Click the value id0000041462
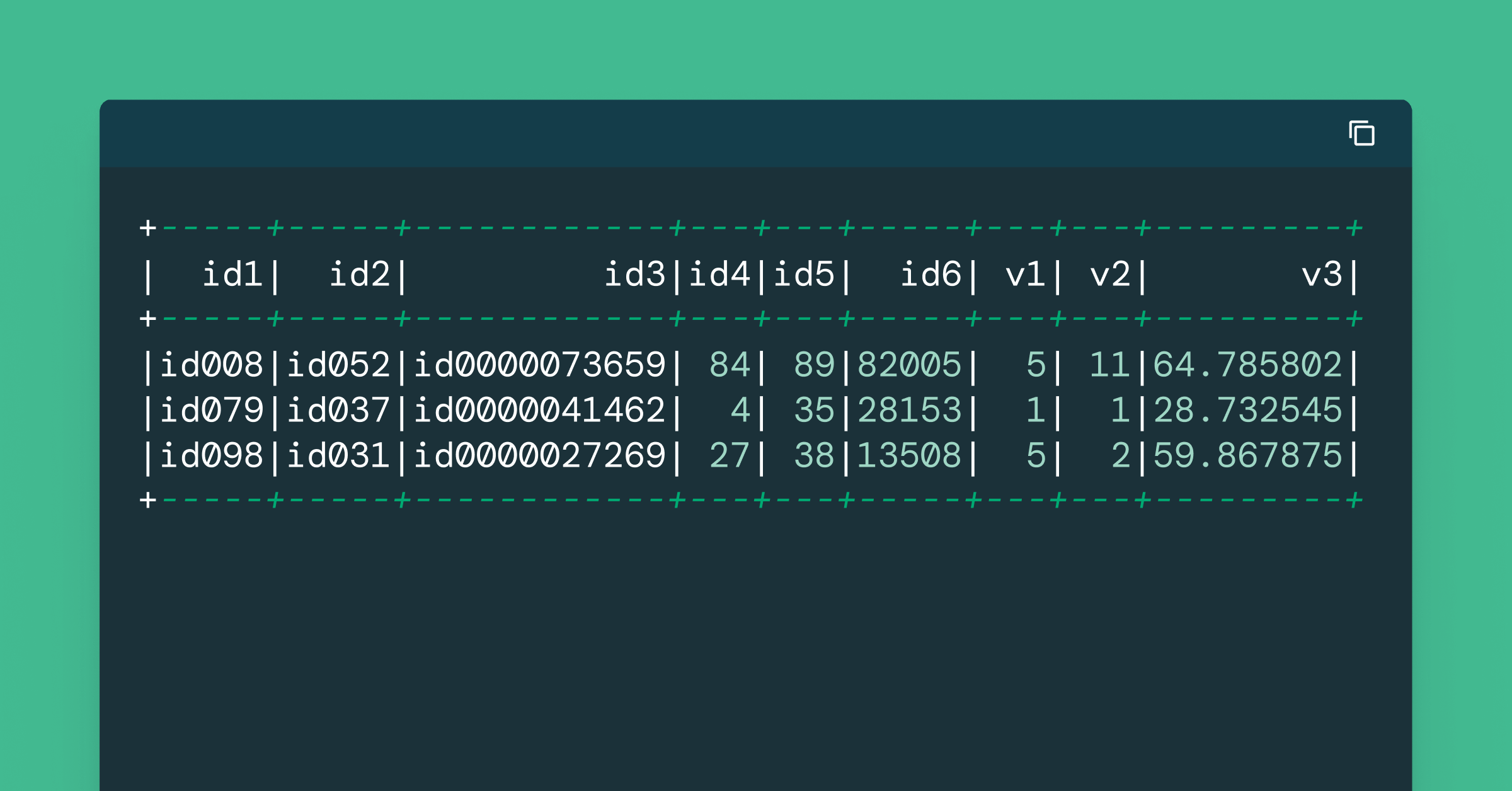This screenshot has height=791, width=1512. click(x=539, y=411)
